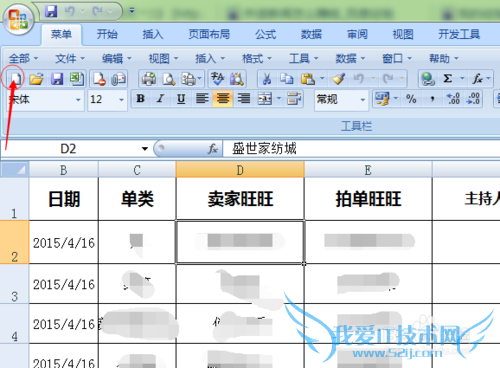Click the print options icon with arrow
The height and width of the screenshot is (368, 500).
(x=191, y=79)
